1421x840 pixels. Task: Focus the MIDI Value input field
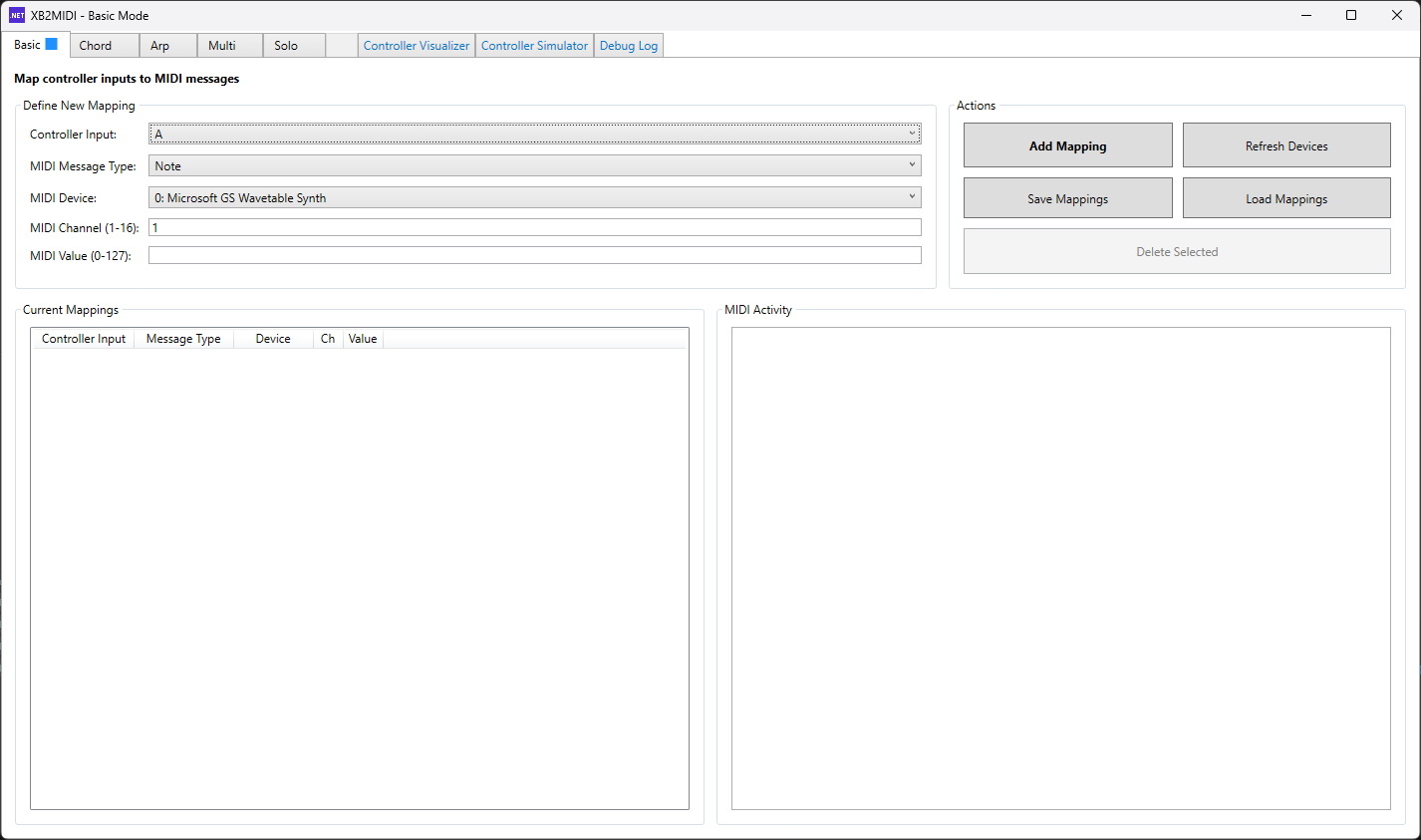click(x=534, y=255)
